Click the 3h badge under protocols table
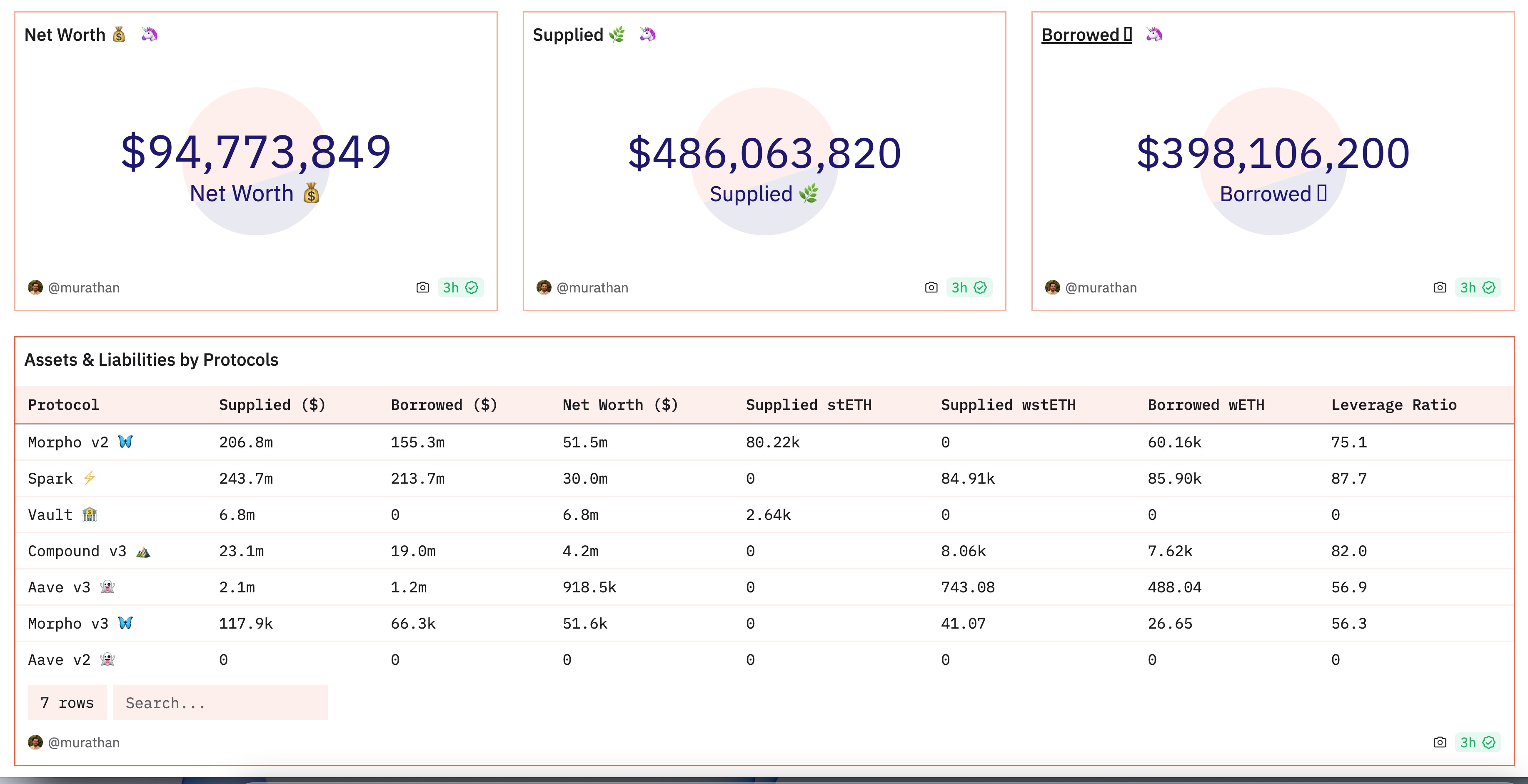The height and width of the screenshot is (784, 1528). point(1477,742)
